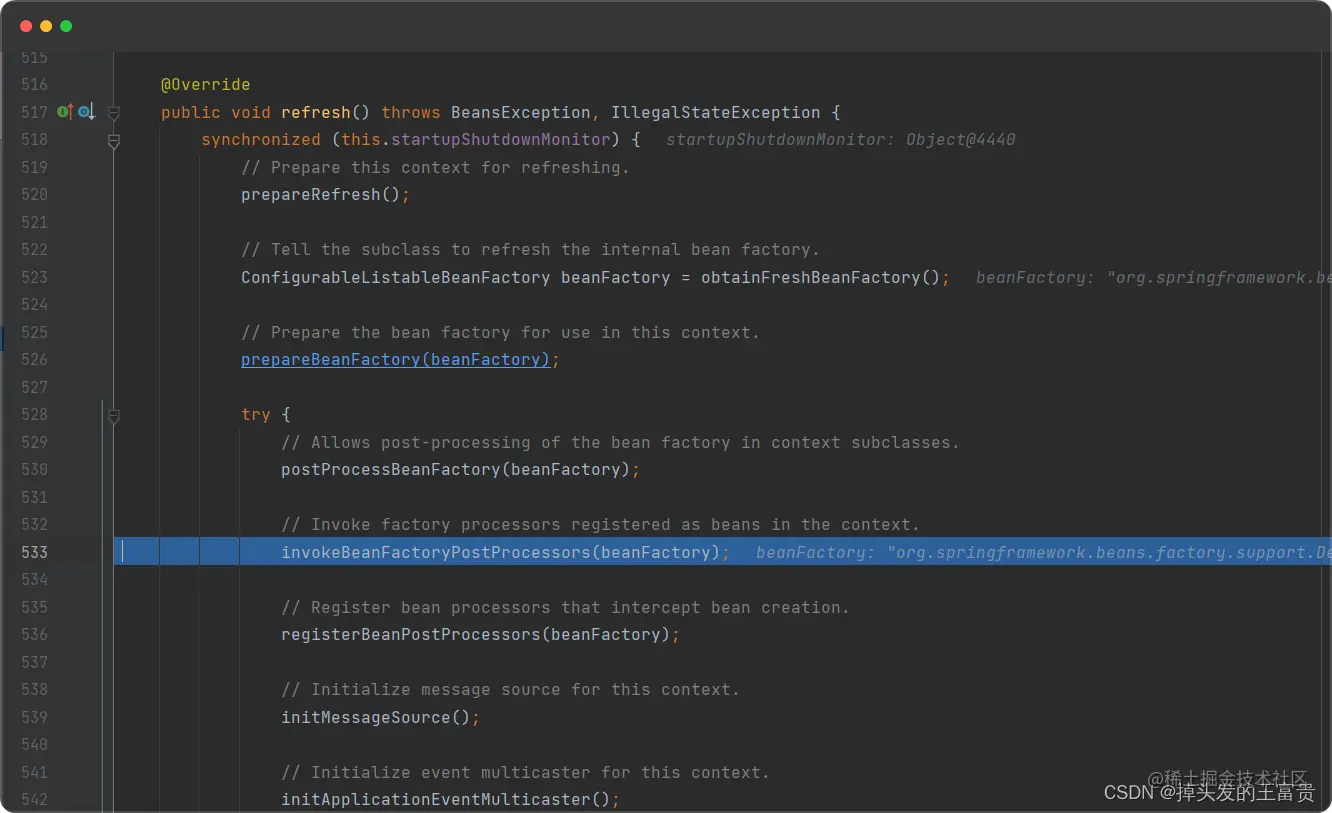1332x813 pixels.
Task: Click line number 533 in the gutter
Action: (x=34, y=552)
